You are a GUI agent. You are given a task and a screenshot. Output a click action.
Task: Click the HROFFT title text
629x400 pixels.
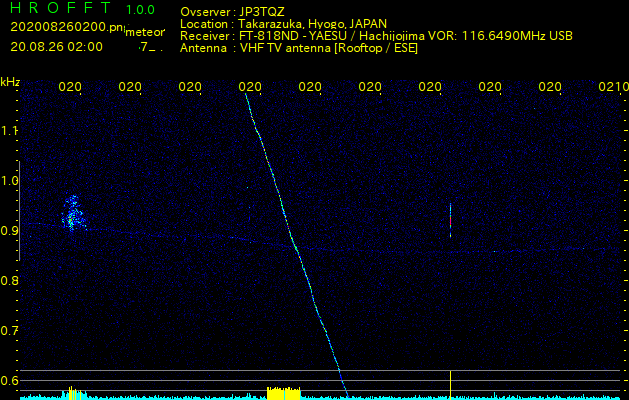coord(61,8)
